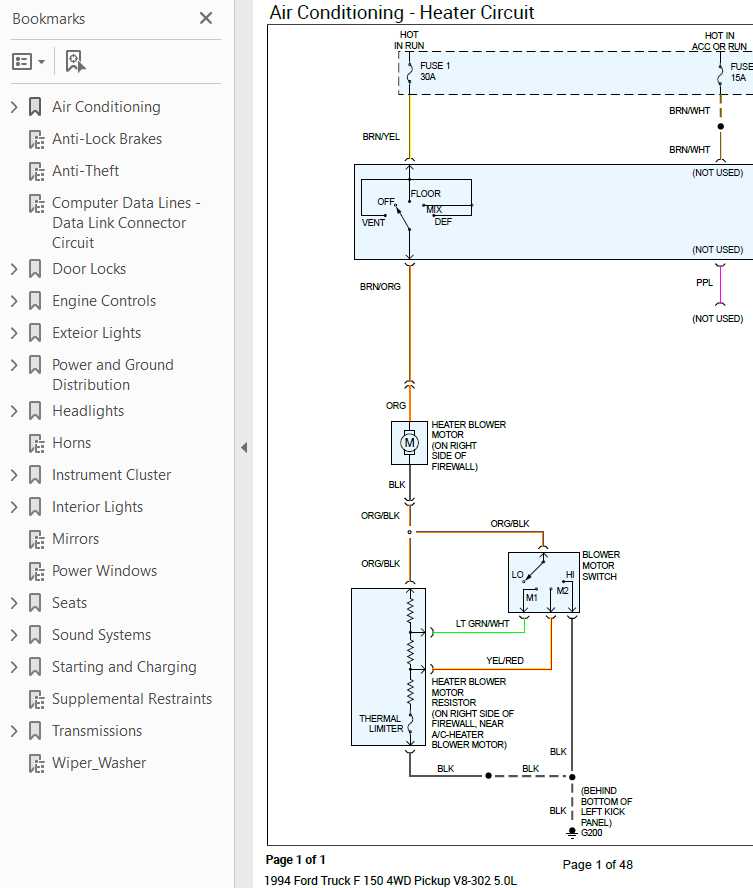Expand the Transmissions bookmark
This screenshot has width=753, height=888.
pyautogui.click(x=14, y=731)
